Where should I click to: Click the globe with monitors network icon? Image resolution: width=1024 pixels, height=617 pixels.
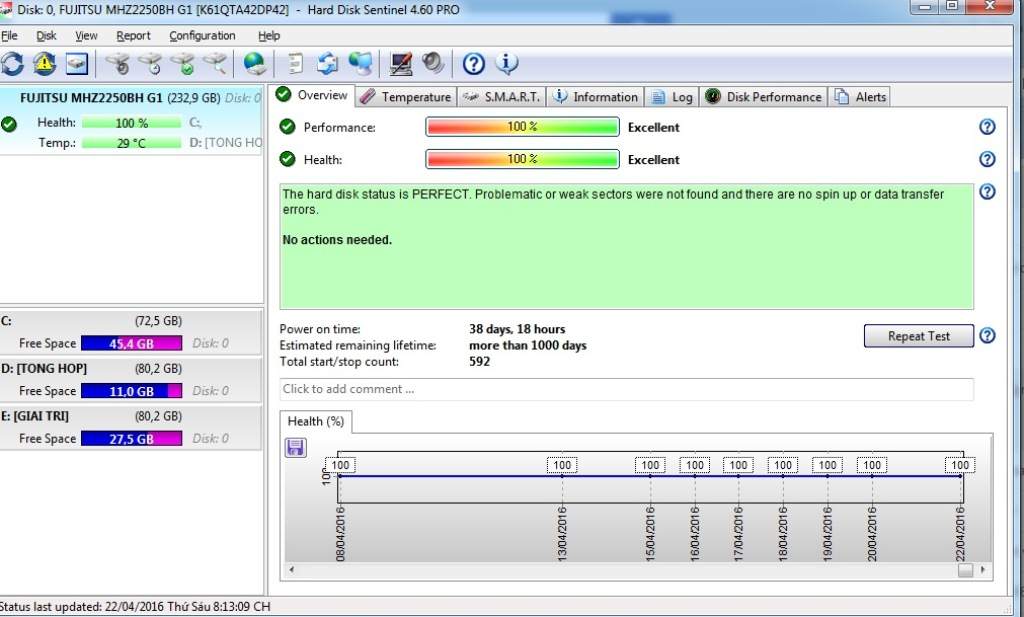(x=360, y=63)
